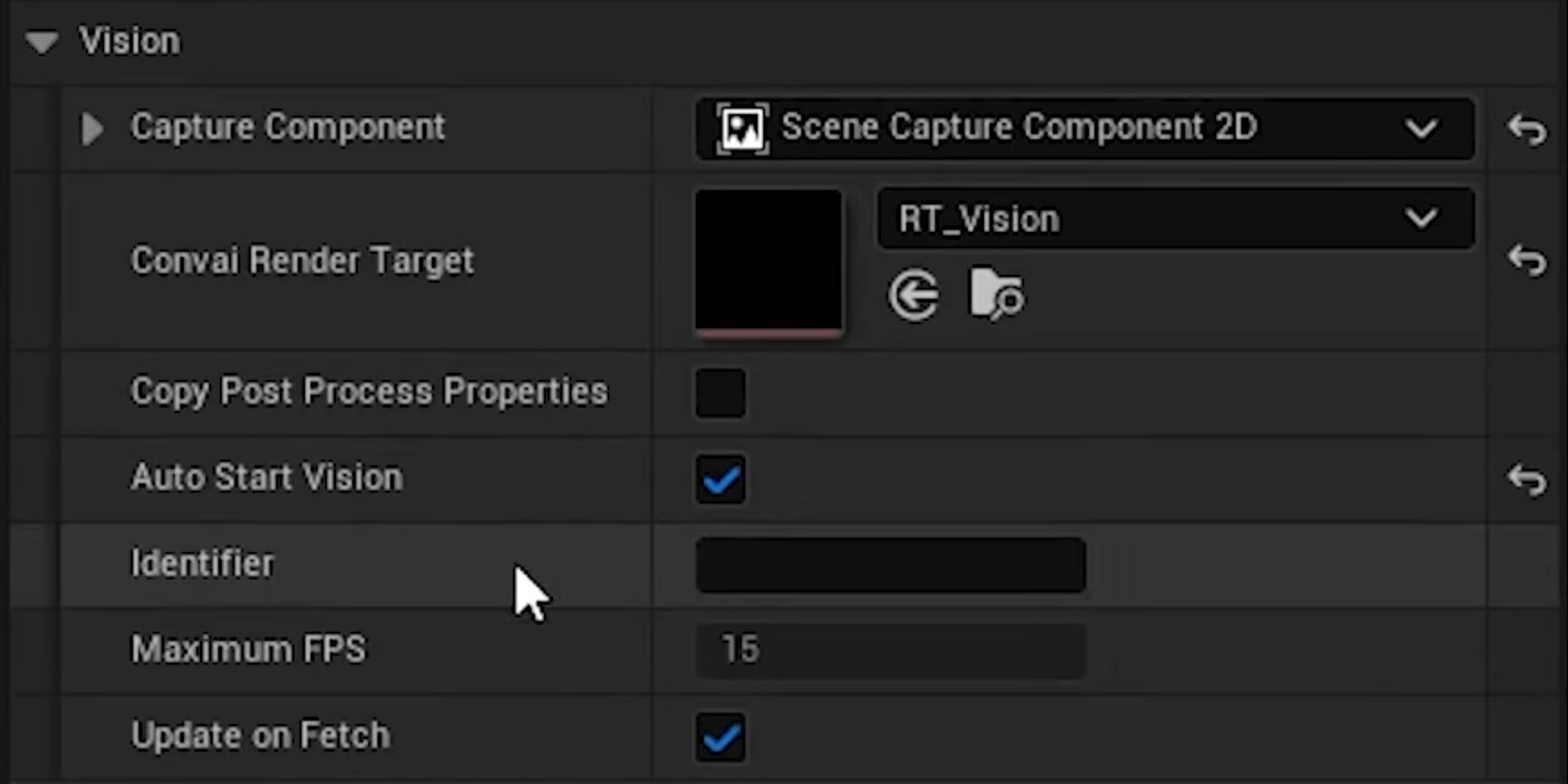Image resolution: width=1568 pixels, height=784 pixels.
Task: Click the Identifier text field
Action: (890, 565)
